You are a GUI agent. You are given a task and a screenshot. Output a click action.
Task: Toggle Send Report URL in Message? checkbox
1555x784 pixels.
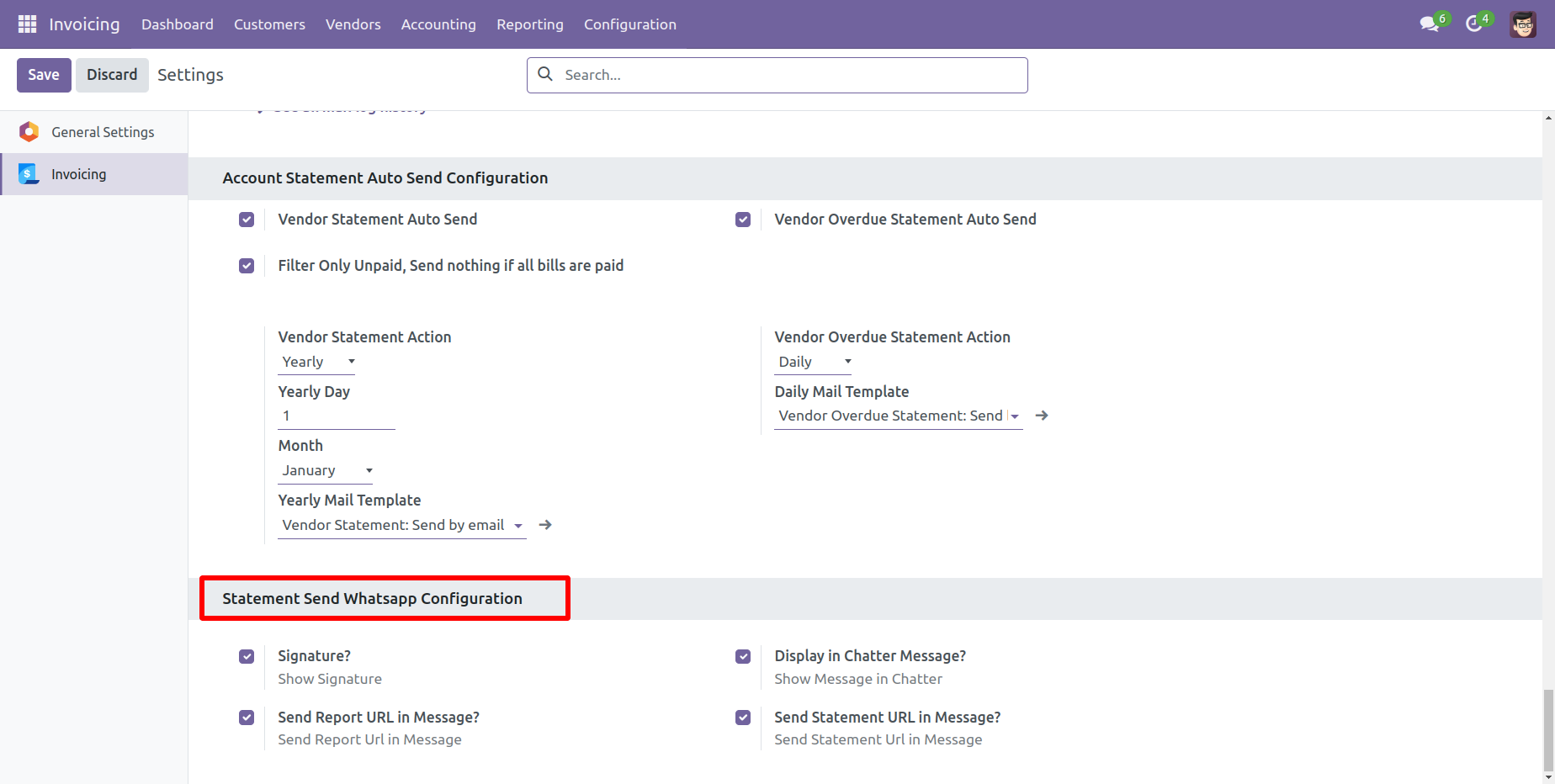(247, 718)
